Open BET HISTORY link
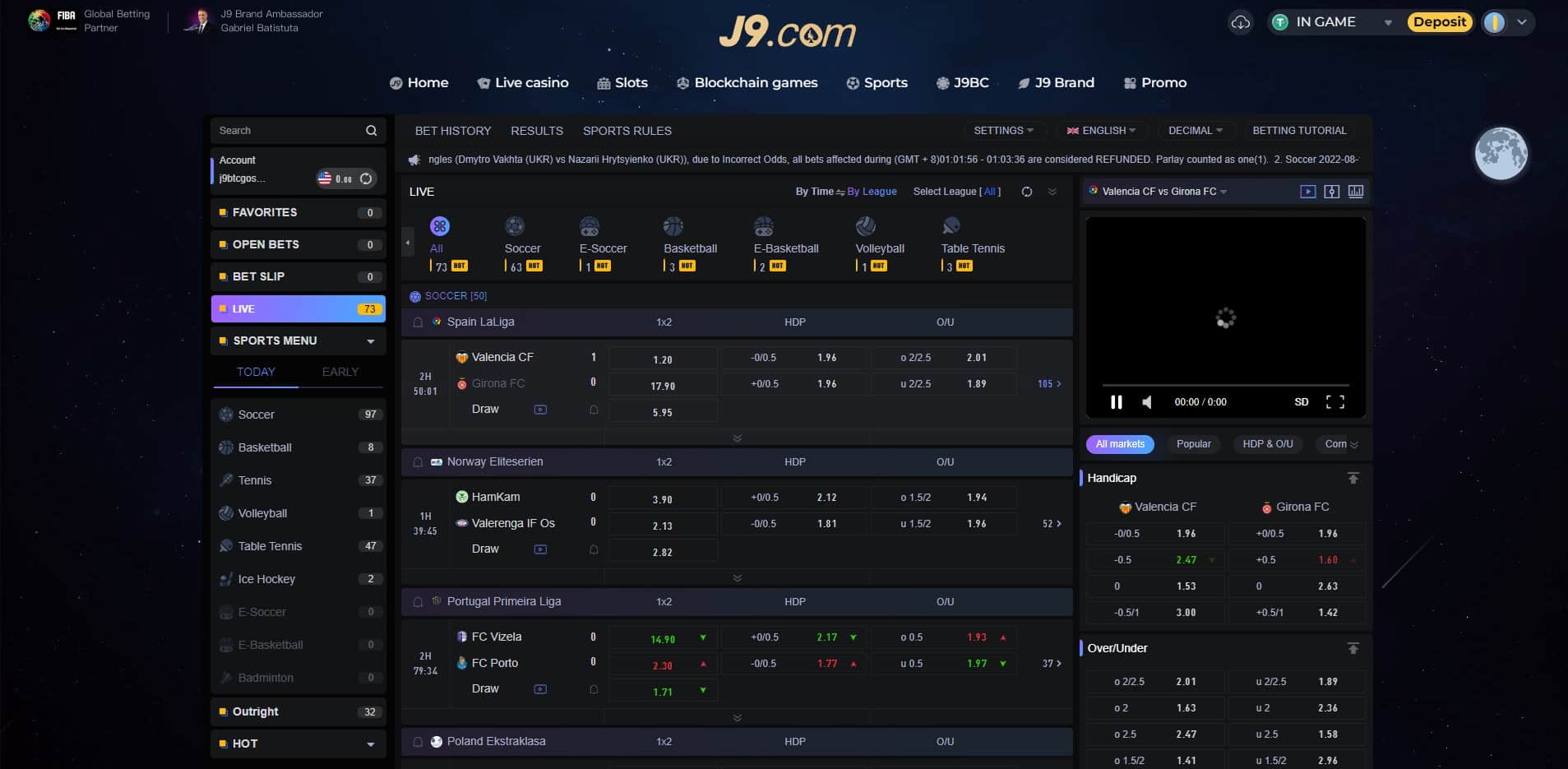Viewport: 1568px width, 769px height. pos(453,131)
